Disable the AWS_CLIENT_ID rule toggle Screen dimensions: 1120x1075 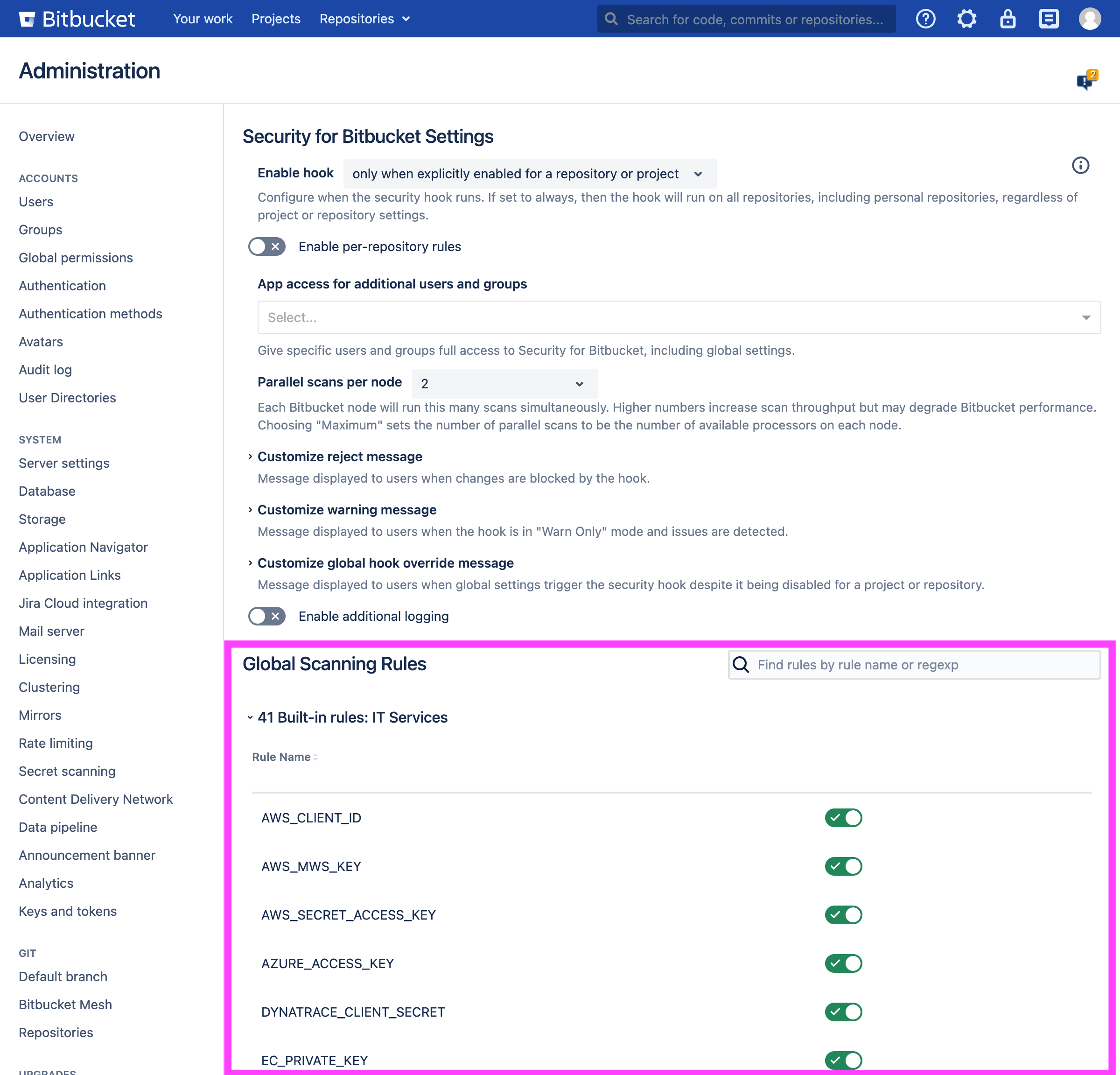pos(843,818)
